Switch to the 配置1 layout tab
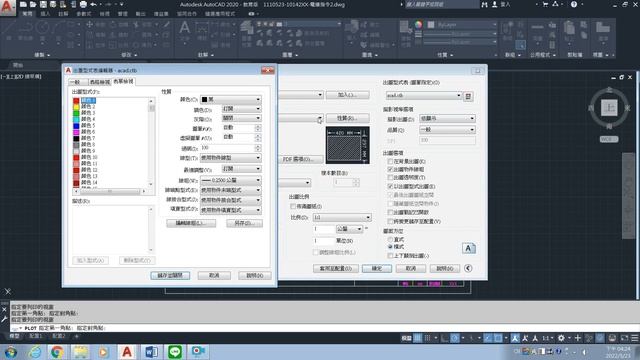 (36, 336)
